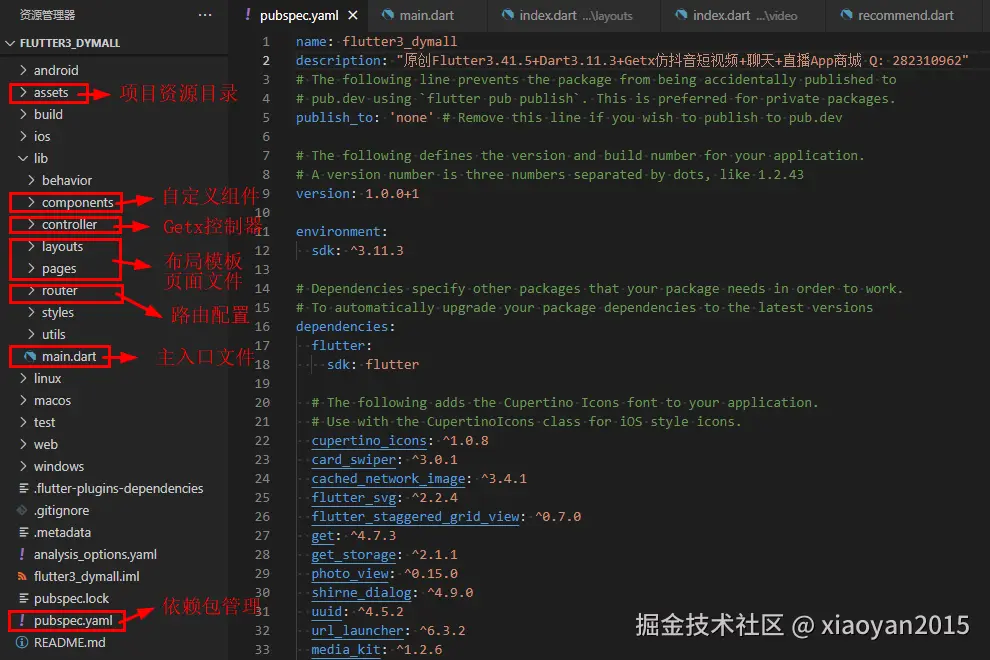
Task: Click the Dart icon on recommend.dart tab
Action: (x=846, y=15)
